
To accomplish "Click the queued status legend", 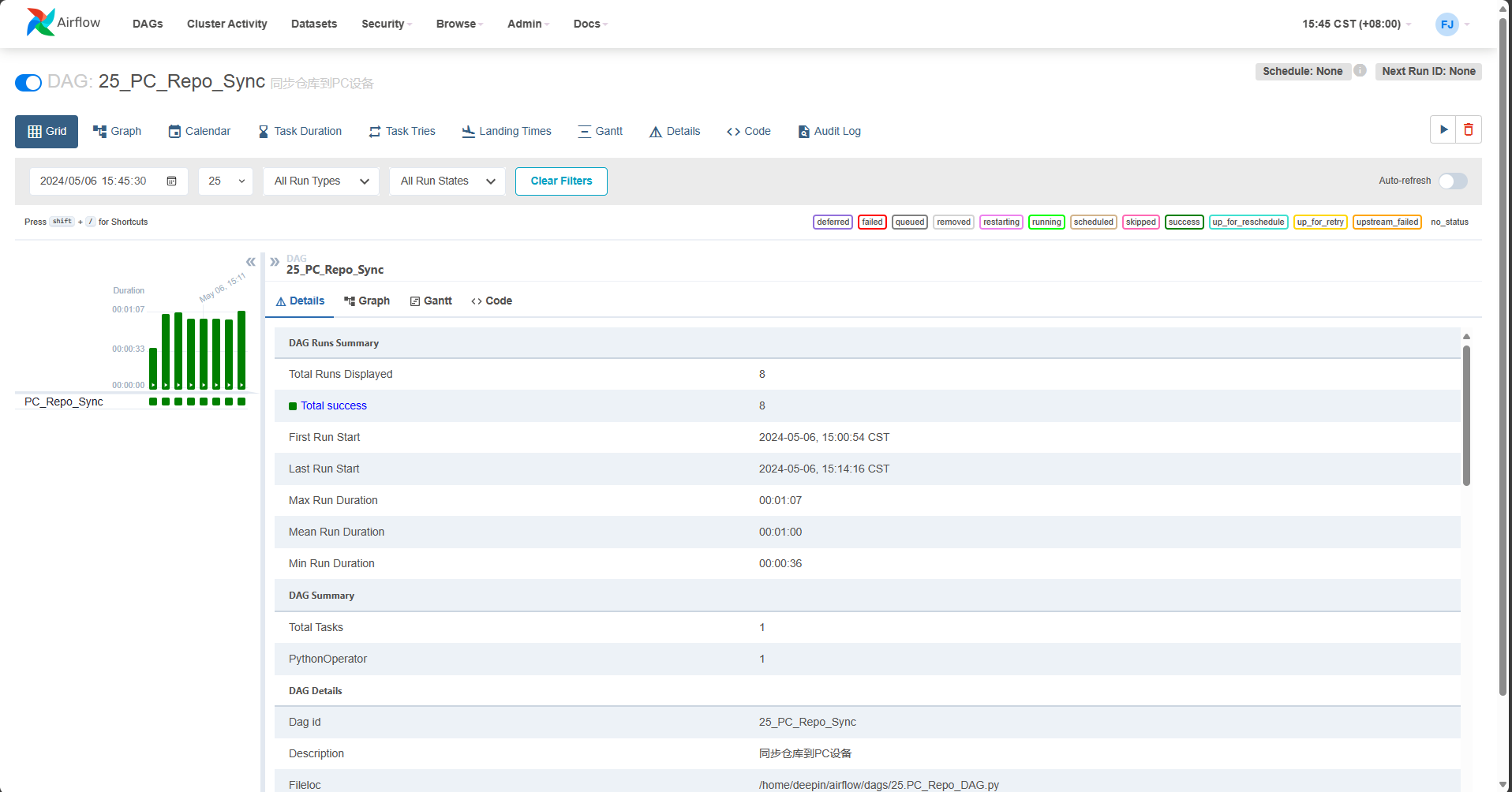I will click(909, 222).
